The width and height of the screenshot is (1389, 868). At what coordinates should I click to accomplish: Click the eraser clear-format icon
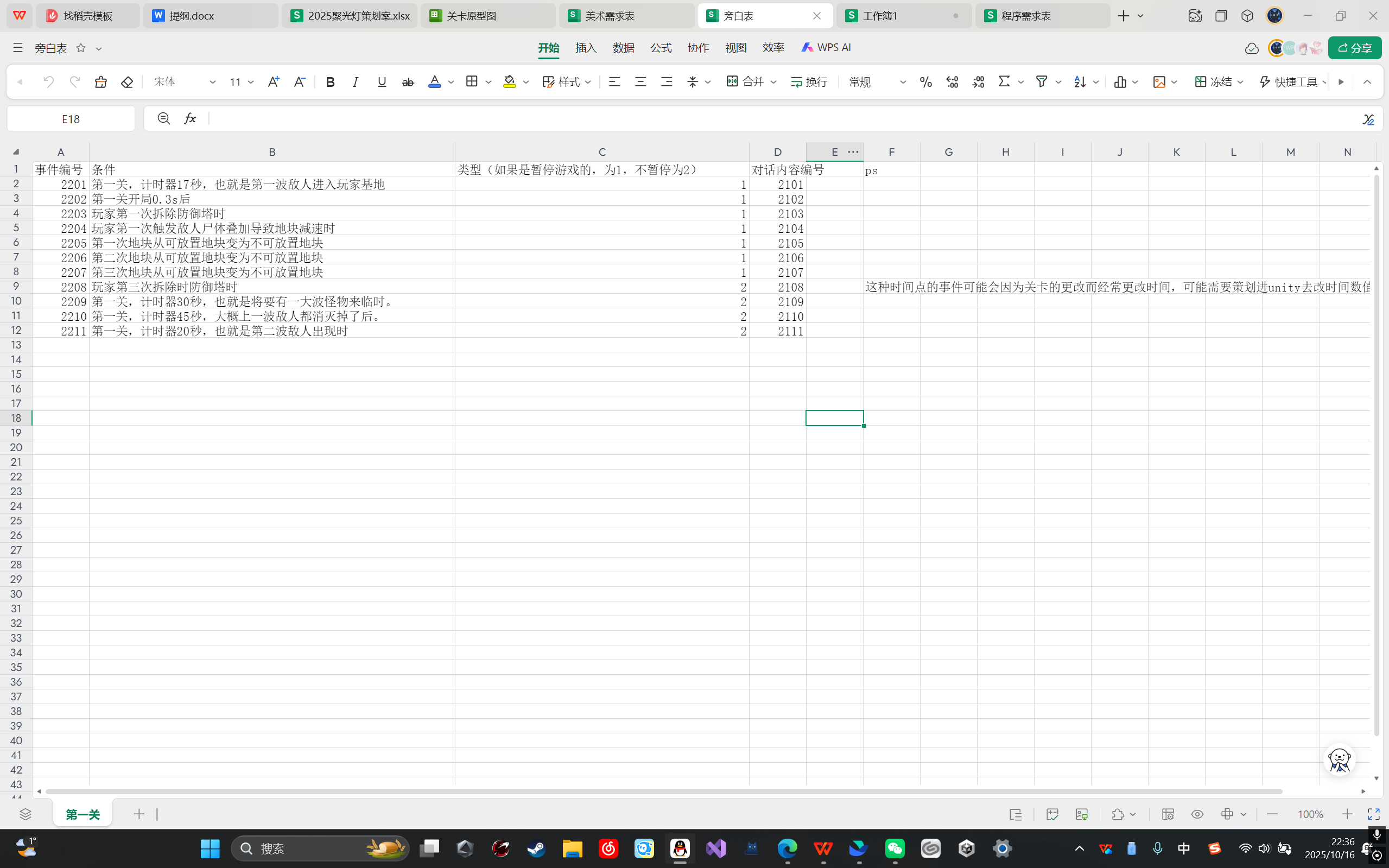127,82
